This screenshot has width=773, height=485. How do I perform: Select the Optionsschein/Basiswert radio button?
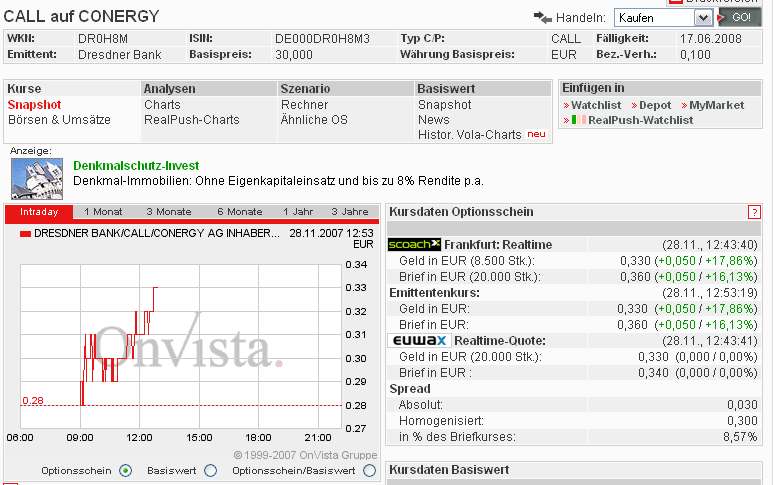pos(369,471)
